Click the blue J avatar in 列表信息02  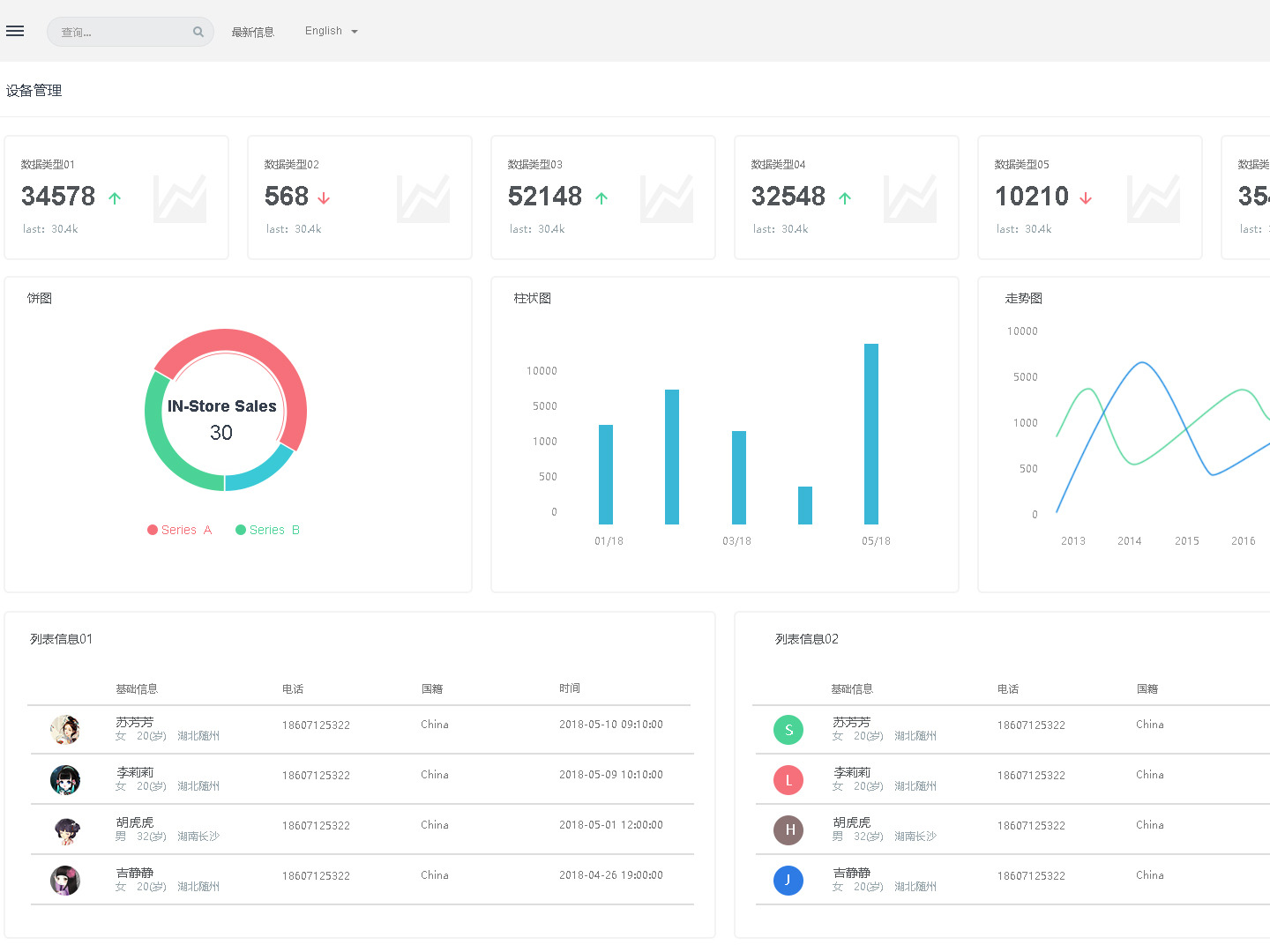coord(788,881)
